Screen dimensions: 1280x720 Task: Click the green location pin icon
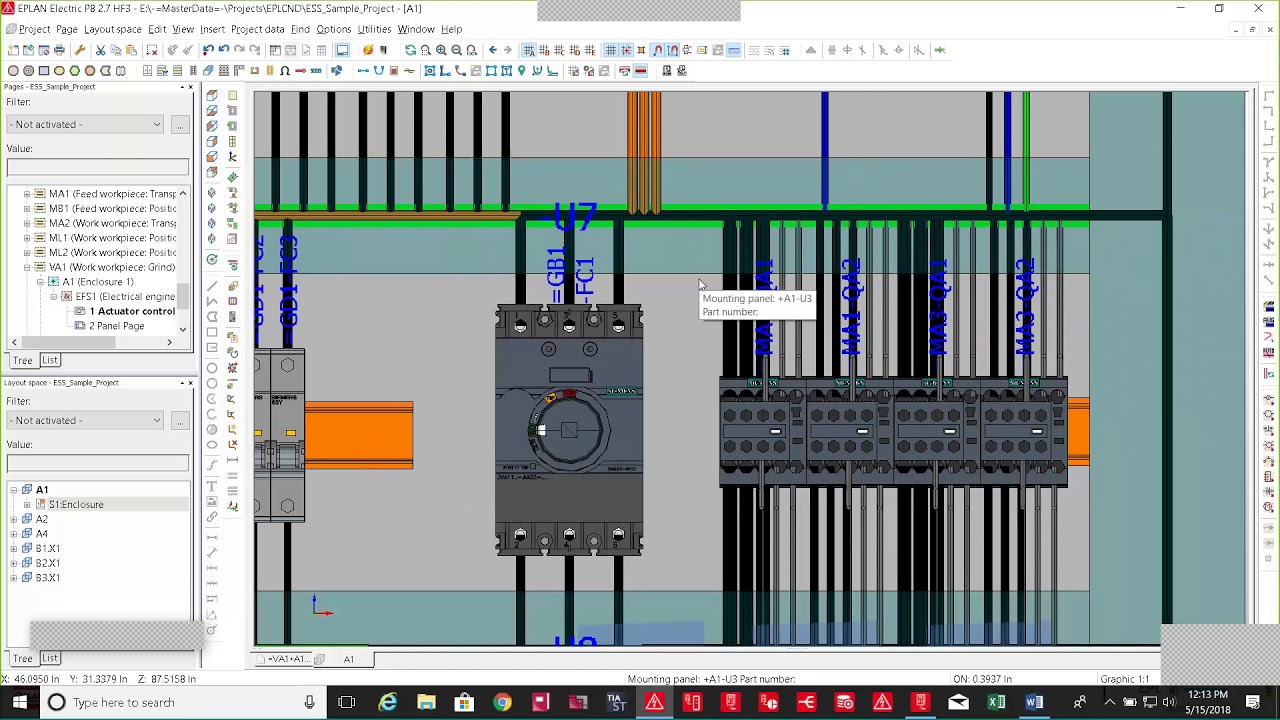[521, 70]
